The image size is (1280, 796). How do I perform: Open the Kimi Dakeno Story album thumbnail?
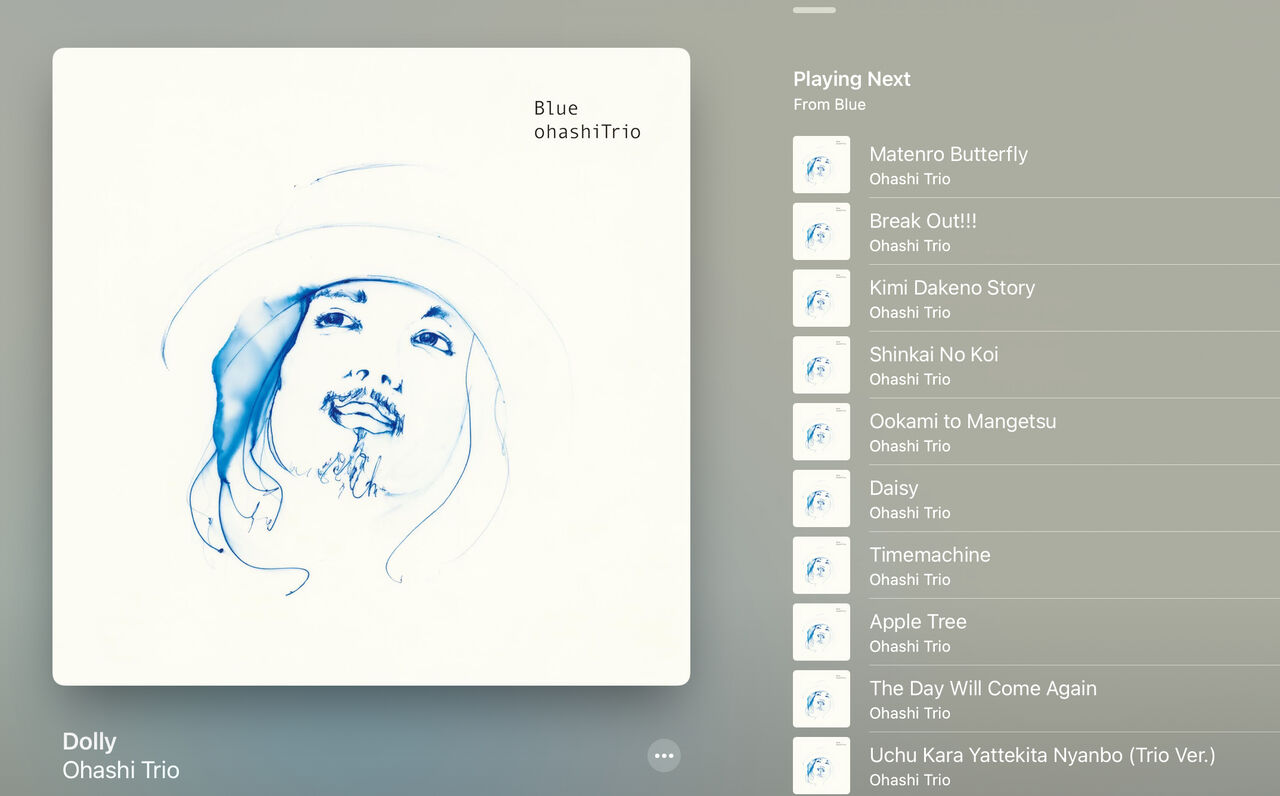point(821,298)
